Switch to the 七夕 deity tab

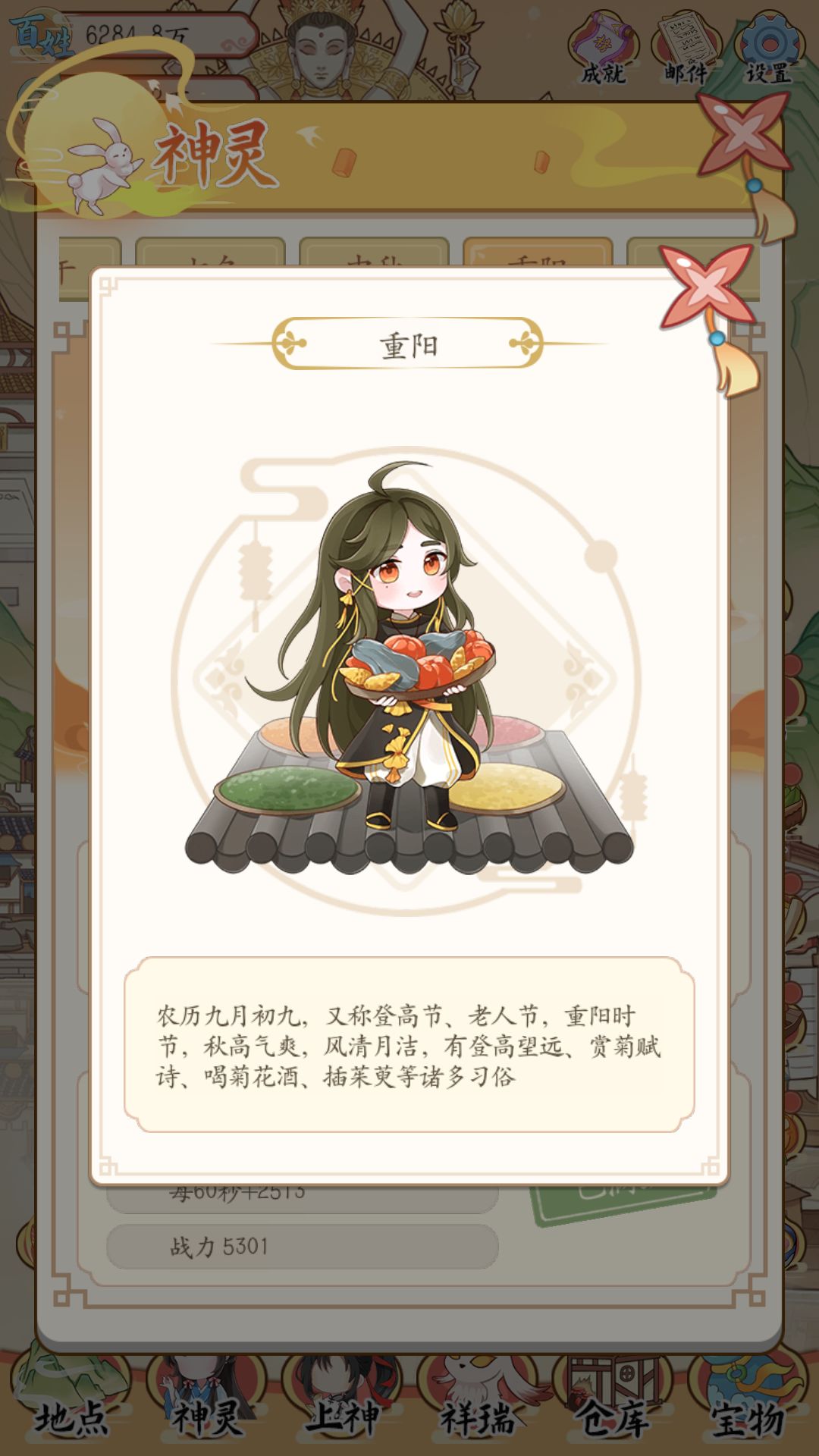[210, 253]
